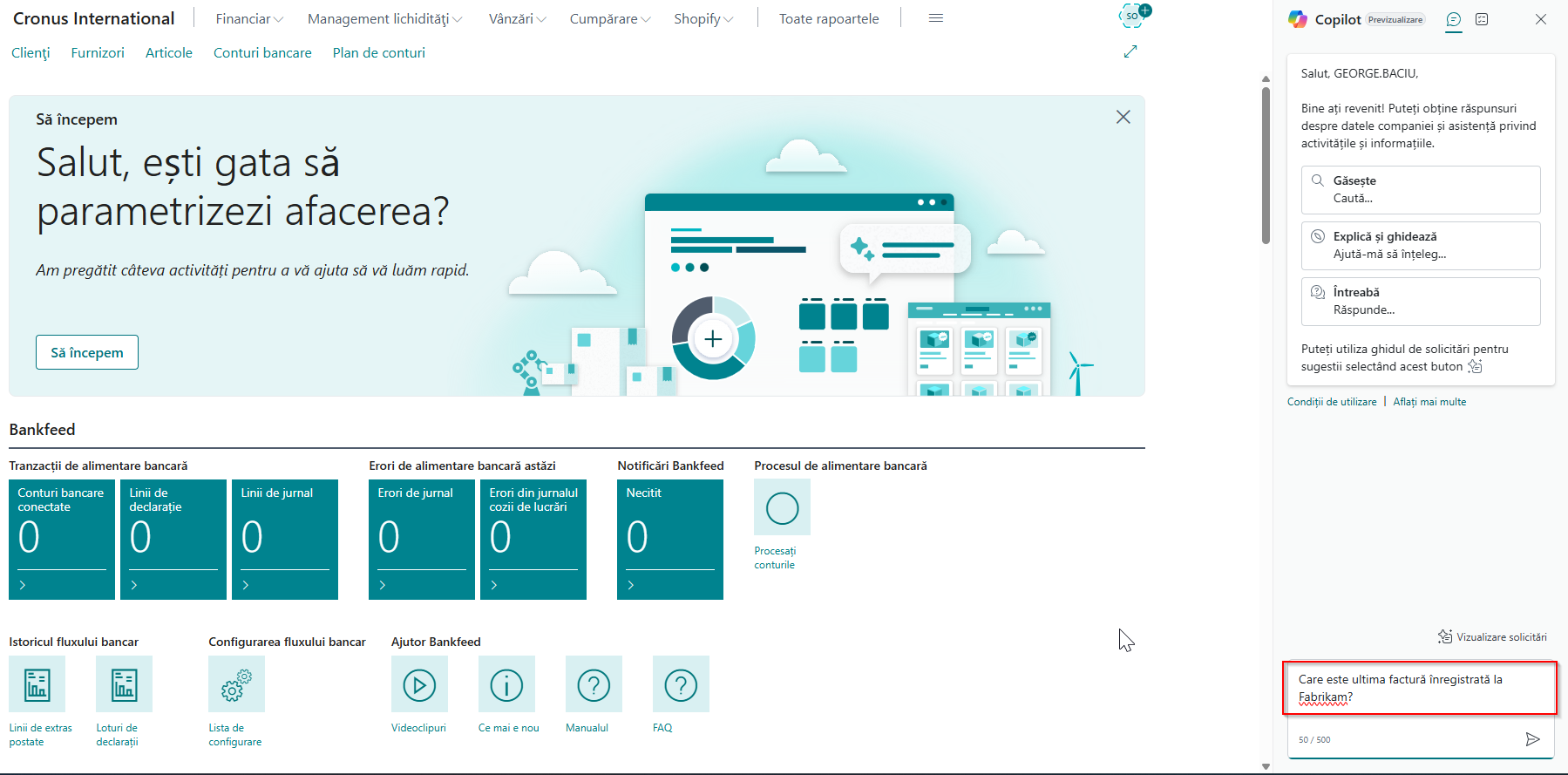Image resolution: width=1568 pixels, height=775 pixels.
Task: Send the Copilot message with arrow icon
Action: (x=1532, y=739)
